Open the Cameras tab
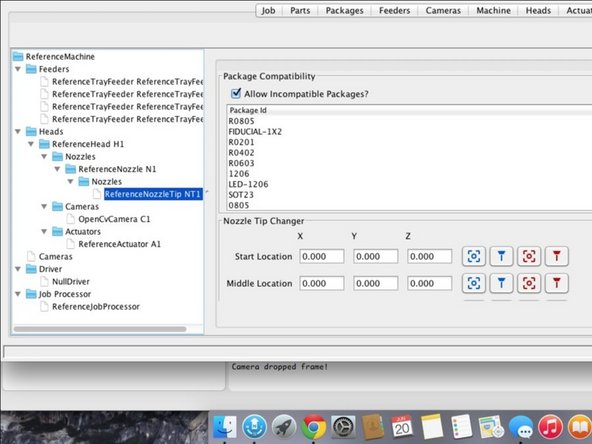 coord(443,11)
